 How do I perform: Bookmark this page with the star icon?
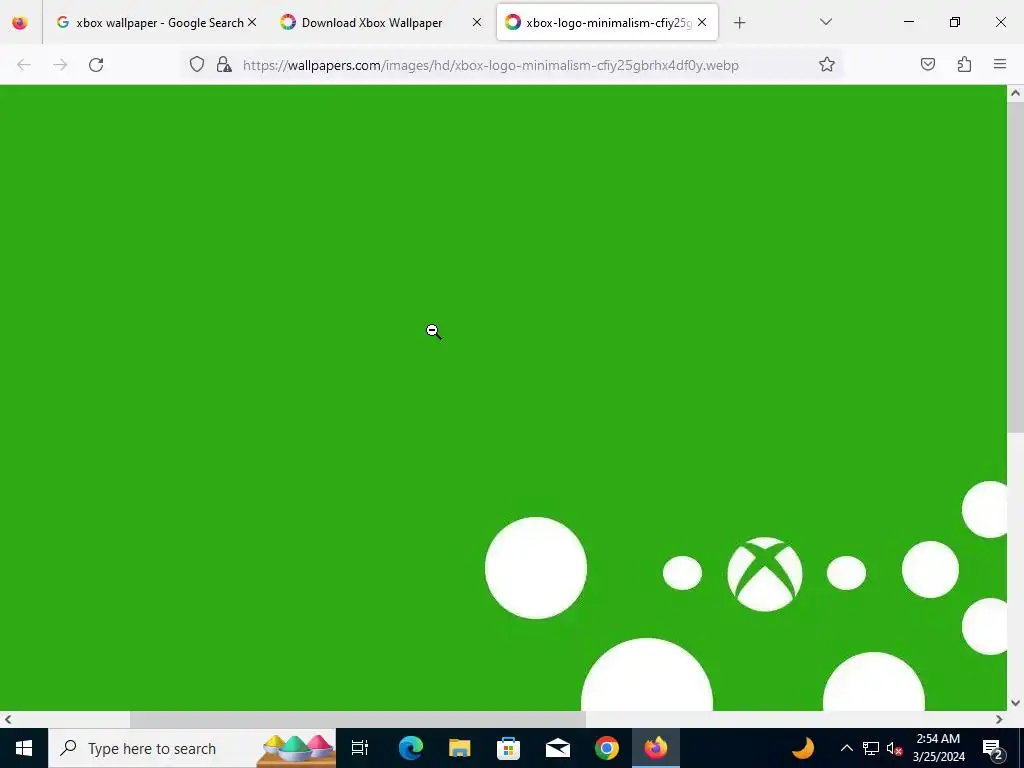pyautogui.click(x=827, y=65)
